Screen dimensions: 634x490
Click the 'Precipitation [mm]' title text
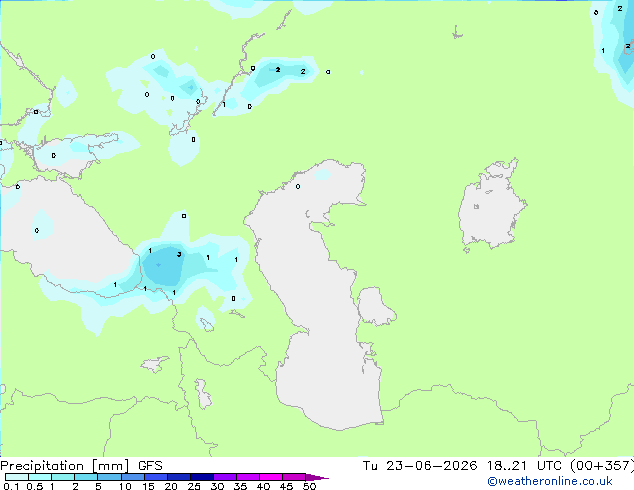(x=65, y=466)
